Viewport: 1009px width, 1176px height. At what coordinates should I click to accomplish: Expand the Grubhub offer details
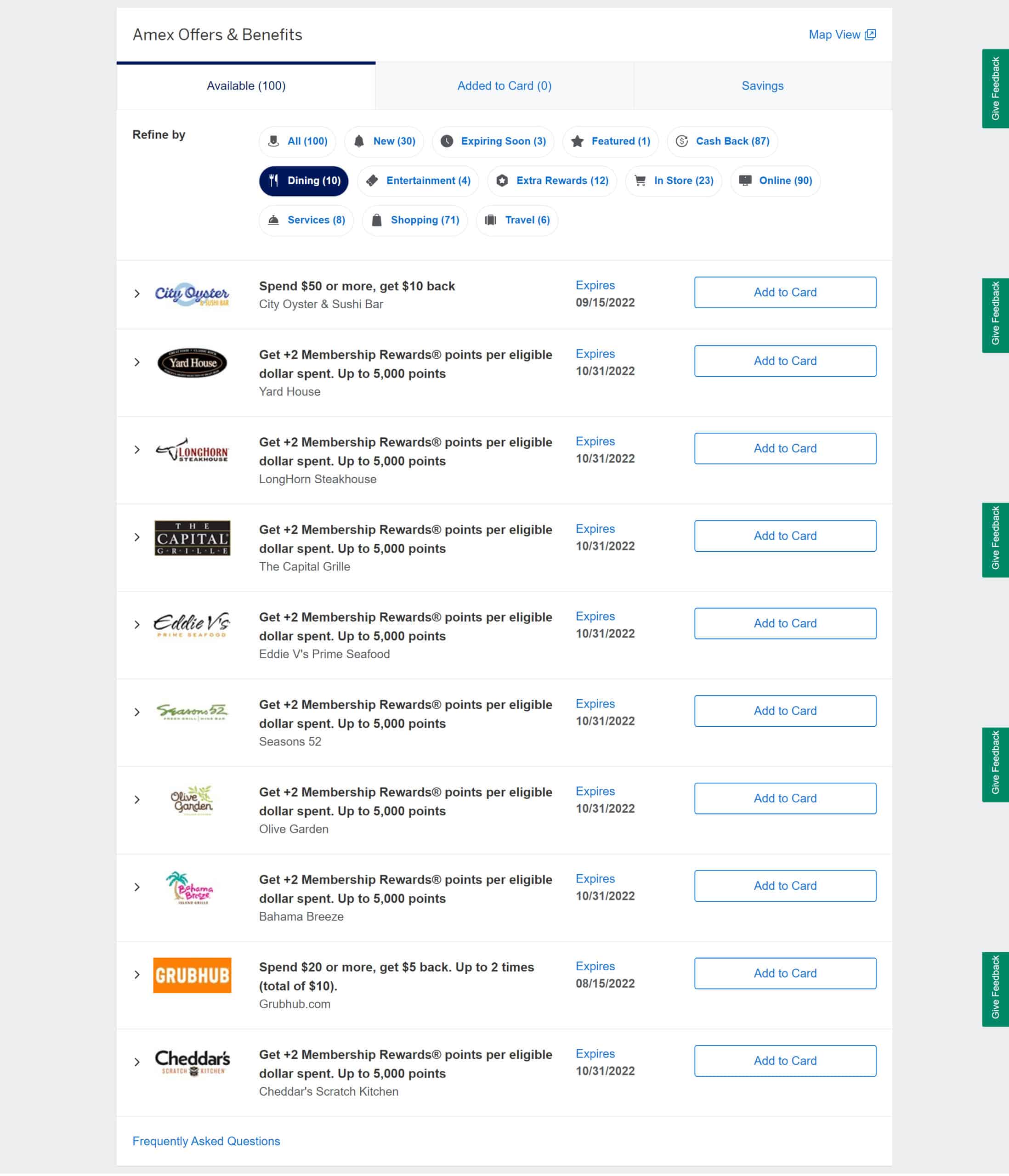[x=137, y=975]
